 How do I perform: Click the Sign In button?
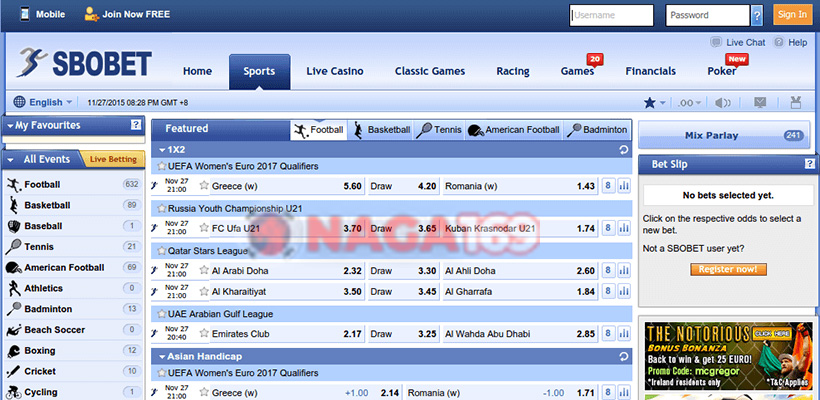point(792,15)
